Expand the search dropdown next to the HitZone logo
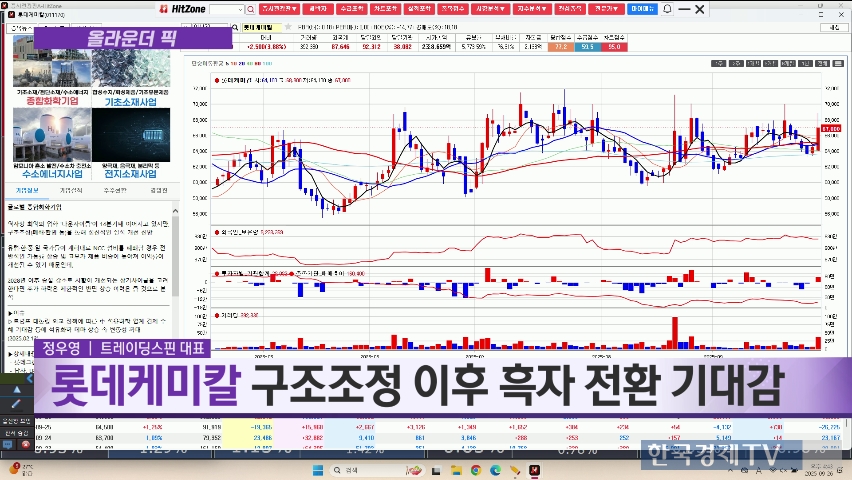This screenshot has width=852, height=480. click(239, 9)
